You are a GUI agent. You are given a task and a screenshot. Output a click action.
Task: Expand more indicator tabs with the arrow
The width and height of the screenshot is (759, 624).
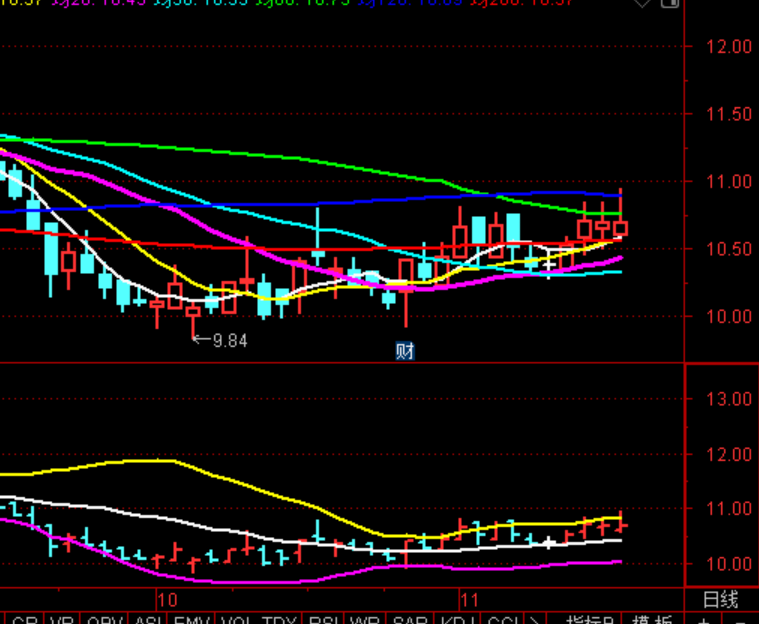tap(534, 620)
